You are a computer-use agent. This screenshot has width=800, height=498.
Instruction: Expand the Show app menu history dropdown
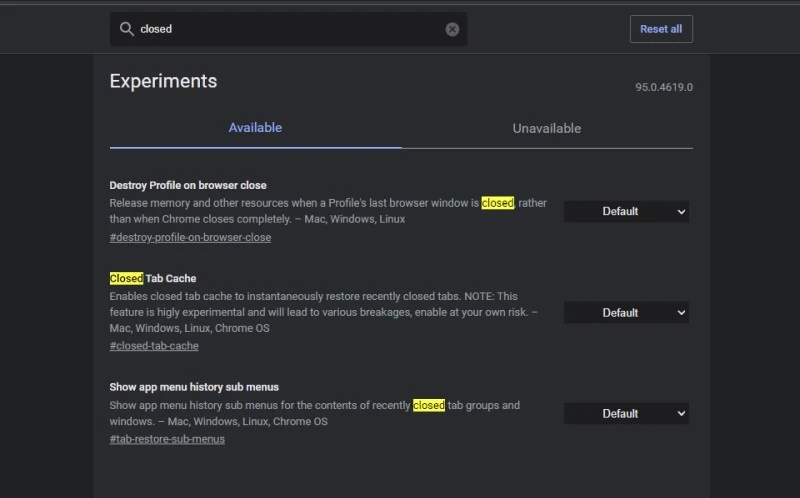point(626,413)
